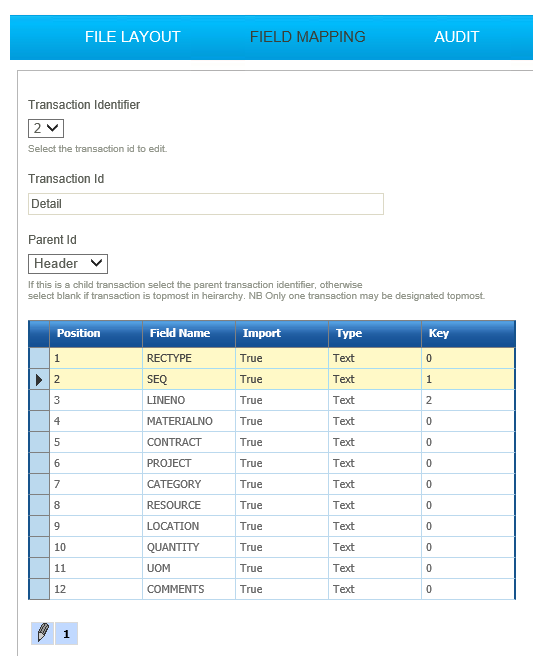Switch to the FILE LAYOUT tab
The width and height of the screenshot is (543, 666).
(133, 37)
